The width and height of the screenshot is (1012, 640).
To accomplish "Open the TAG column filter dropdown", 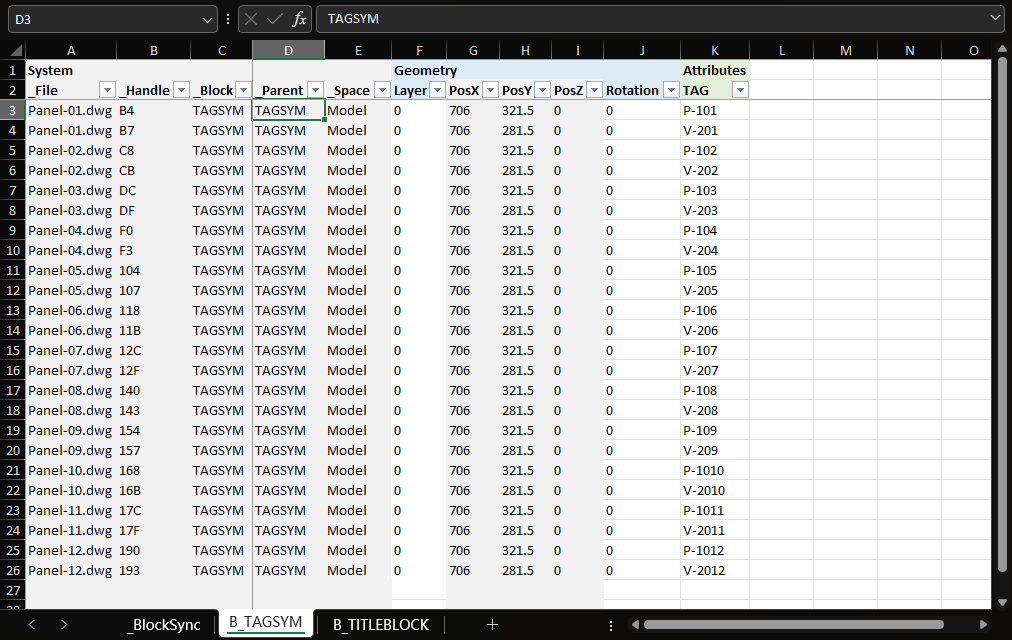I will pyautogui.click(x=740, y=90).
